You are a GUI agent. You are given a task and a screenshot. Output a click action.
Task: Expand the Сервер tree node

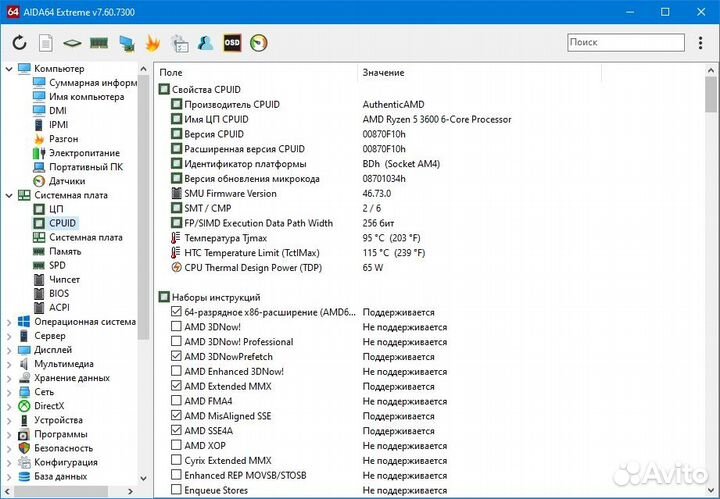click(9, 336)
